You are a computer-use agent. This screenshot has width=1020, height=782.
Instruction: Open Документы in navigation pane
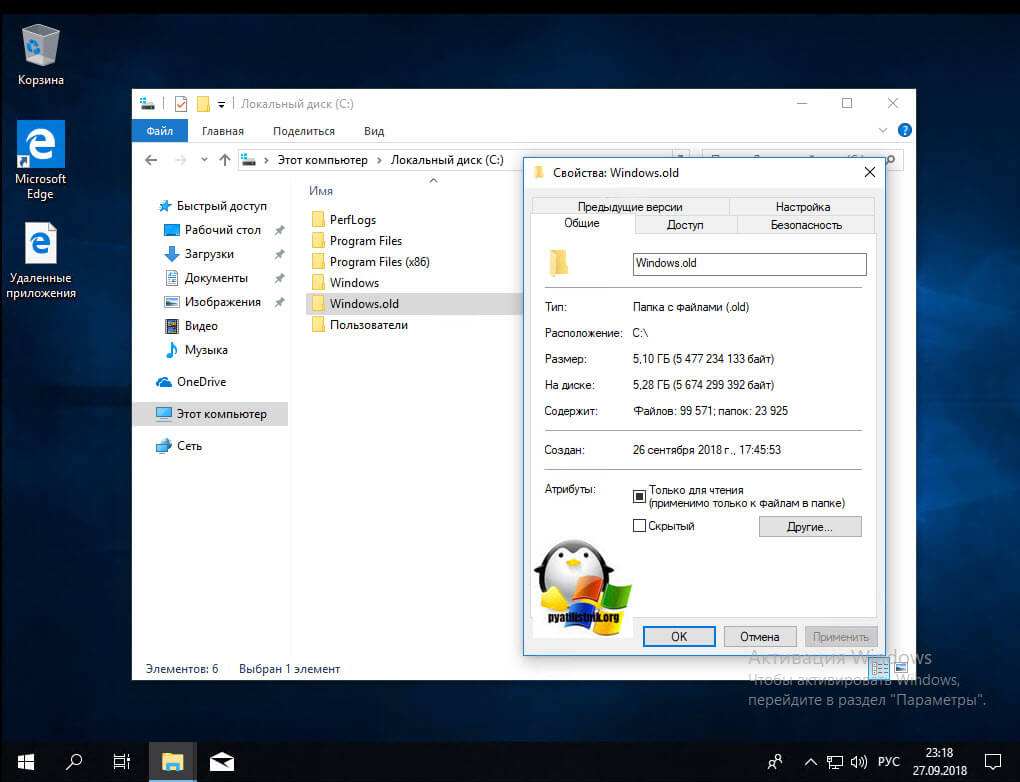pos(207,278)
